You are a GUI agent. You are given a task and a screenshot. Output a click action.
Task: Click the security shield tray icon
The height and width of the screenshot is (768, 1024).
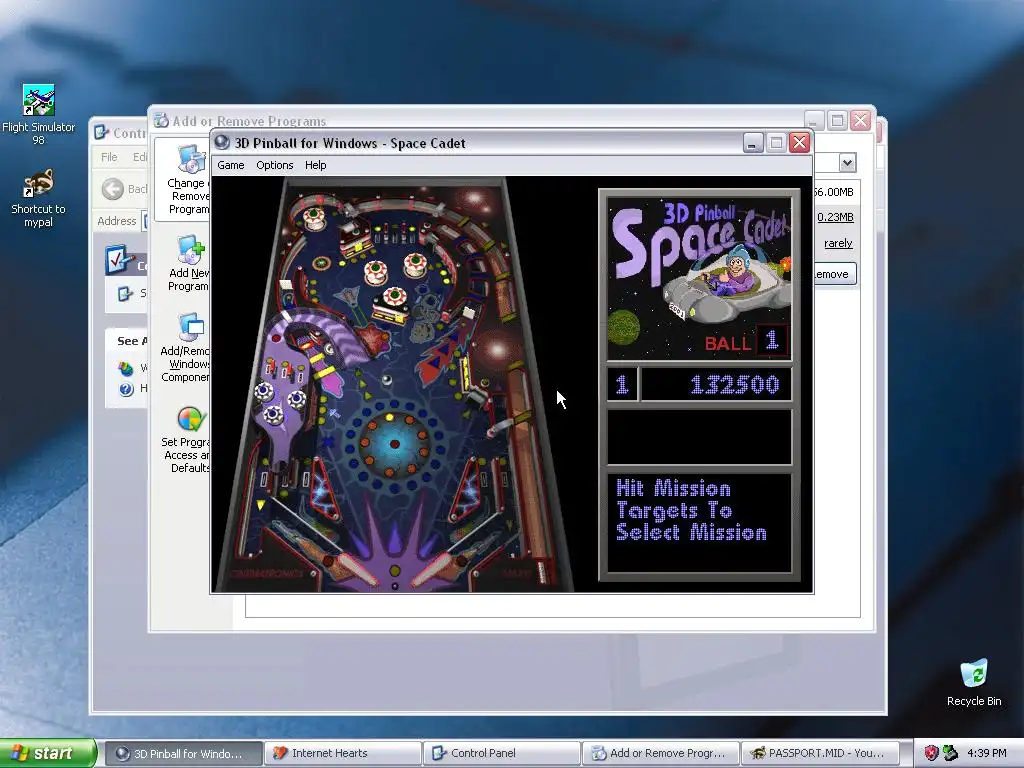(931, 753)
